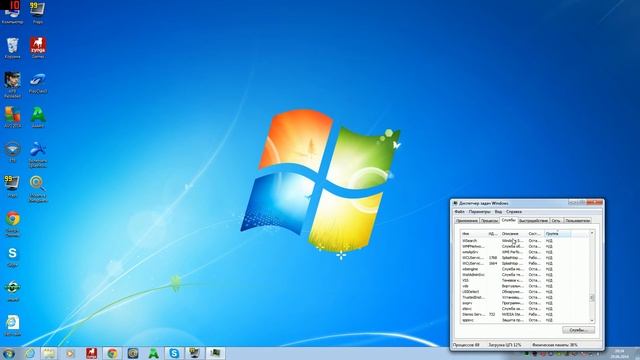This screenshot has height=360, width=640.
Task: Open Windows Explorer folder on taskbar
Action: point(49,353)
